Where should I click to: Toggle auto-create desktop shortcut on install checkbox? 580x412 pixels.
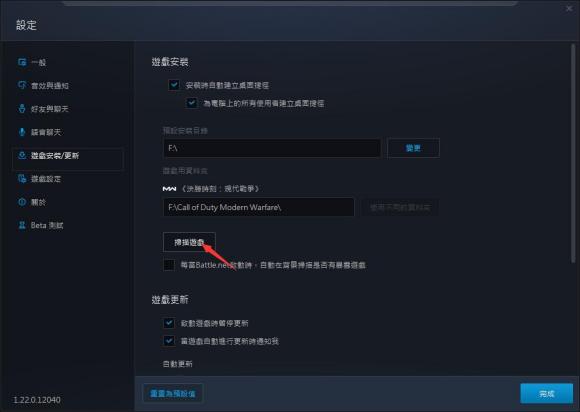pyautogui.click(x=174, y=85)
